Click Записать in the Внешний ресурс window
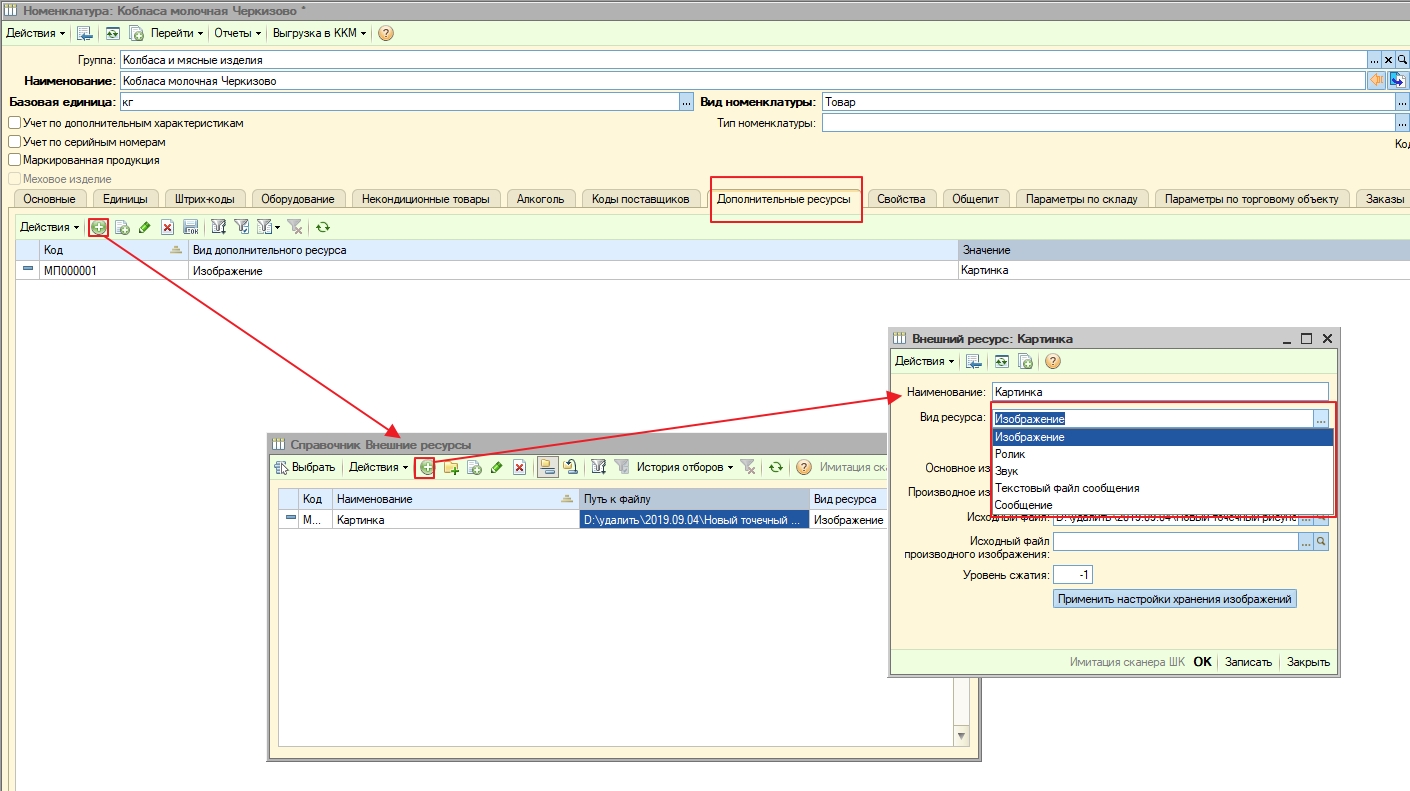Viewport: 1410px width, 791px height. pos(1248,662)
